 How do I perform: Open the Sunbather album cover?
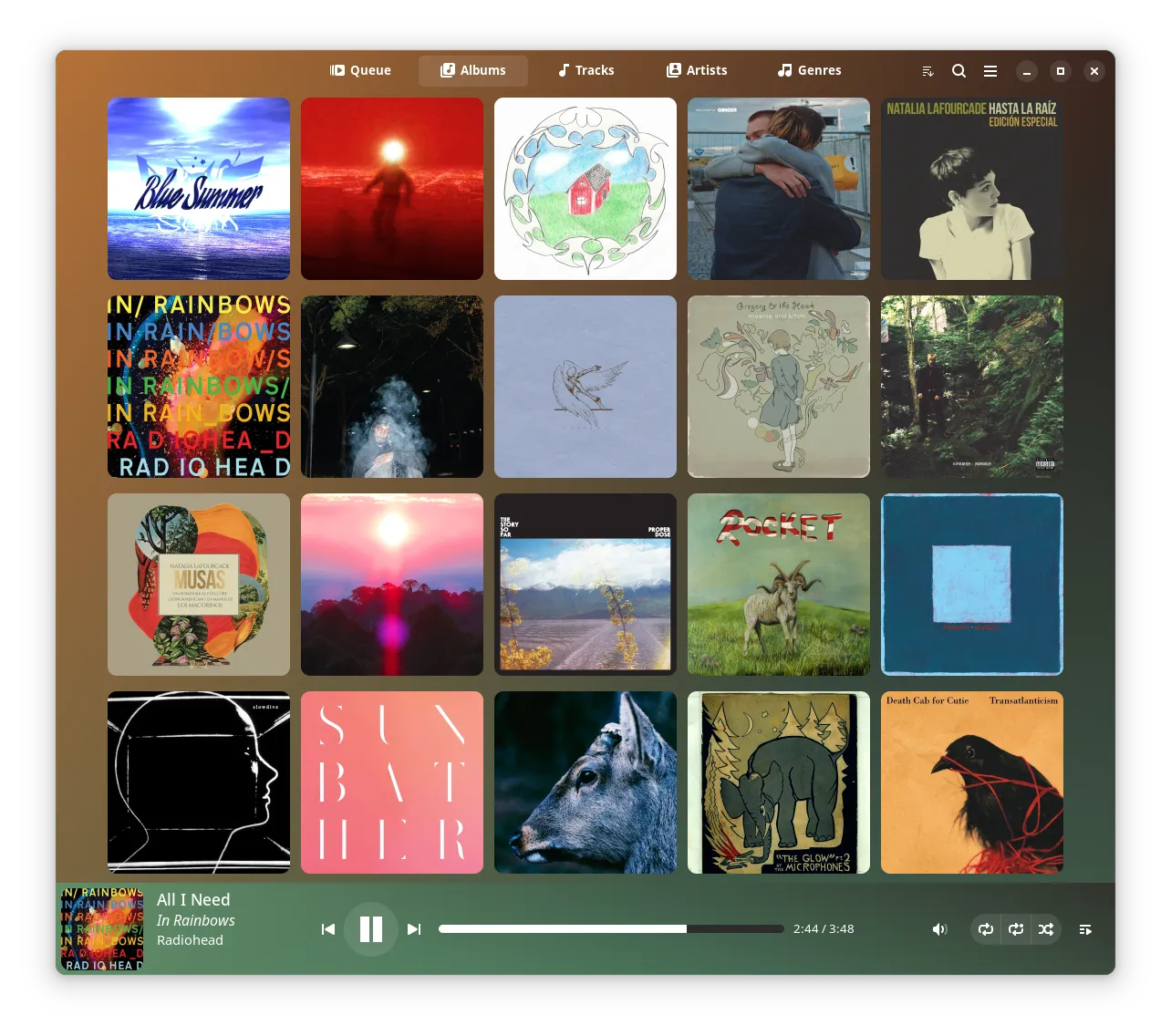coord(392,782)
